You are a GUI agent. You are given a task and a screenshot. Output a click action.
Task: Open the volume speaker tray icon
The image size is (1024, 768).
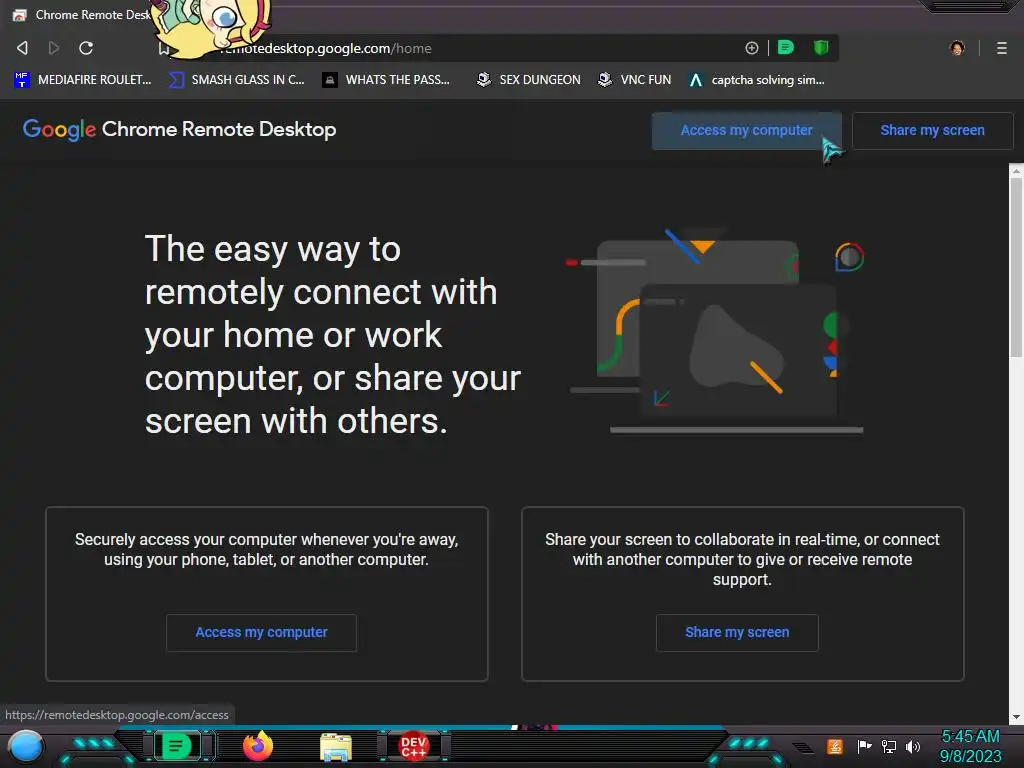click(913, 746)
